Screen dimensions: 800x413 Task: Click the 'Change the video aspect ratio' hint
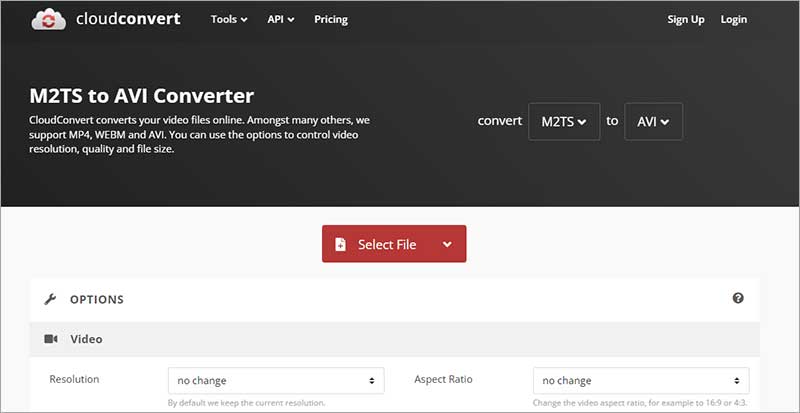(x=640, y=403)
